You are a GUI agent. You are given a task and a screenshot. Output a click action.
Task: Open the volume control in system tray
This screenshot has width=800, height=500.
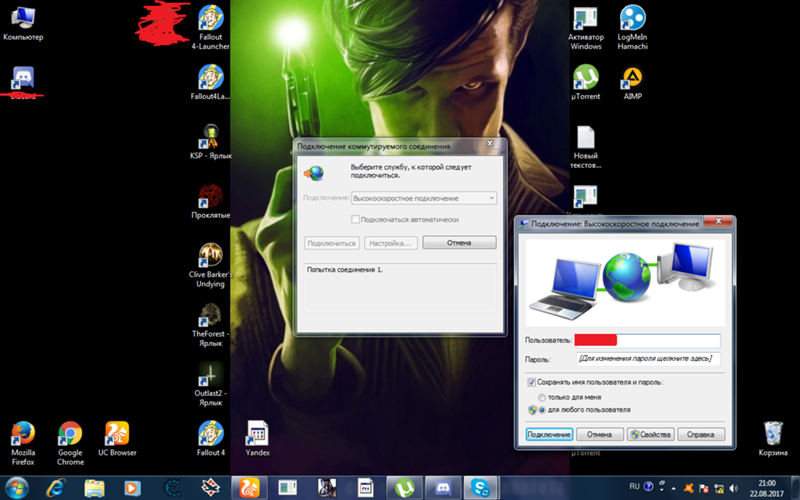pyautogui.click(x=734, y=488)
